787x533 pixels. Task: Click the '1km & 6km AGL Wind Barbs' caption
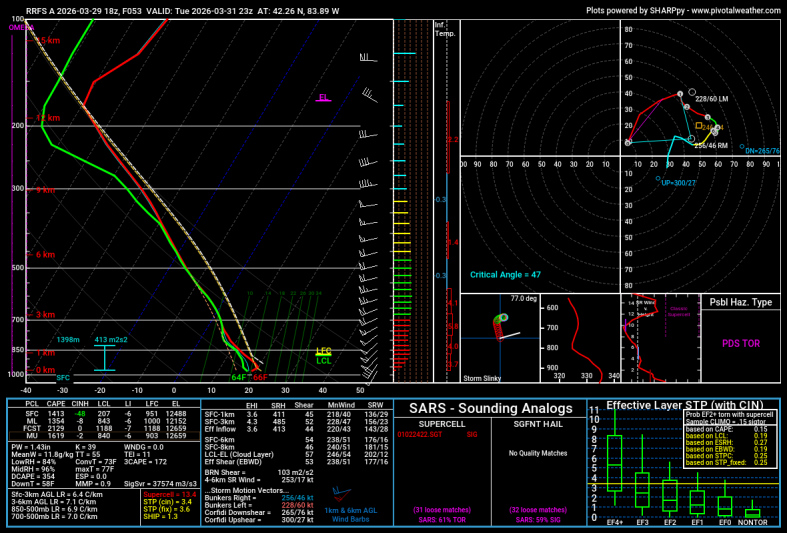tap(350, 515)
